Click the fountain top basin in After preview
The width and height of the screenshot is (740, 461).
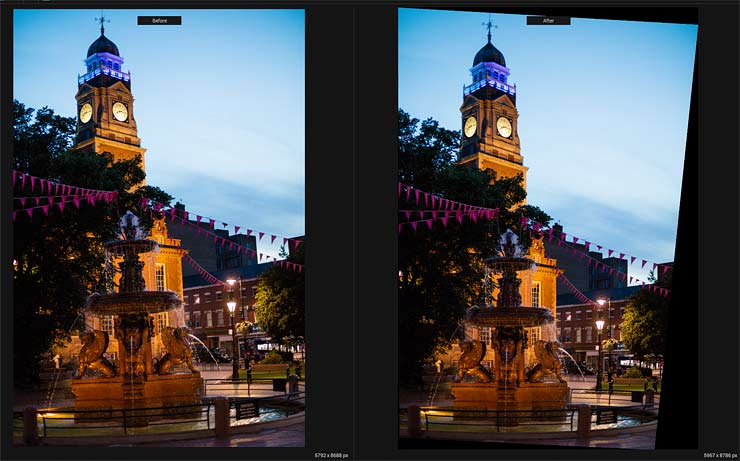510,263
